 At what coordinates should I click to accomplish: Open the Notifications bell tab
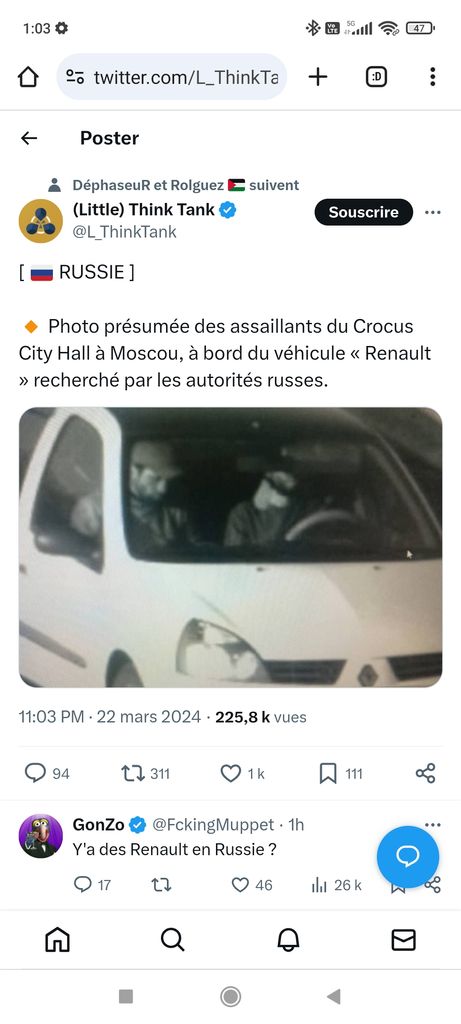288,940
